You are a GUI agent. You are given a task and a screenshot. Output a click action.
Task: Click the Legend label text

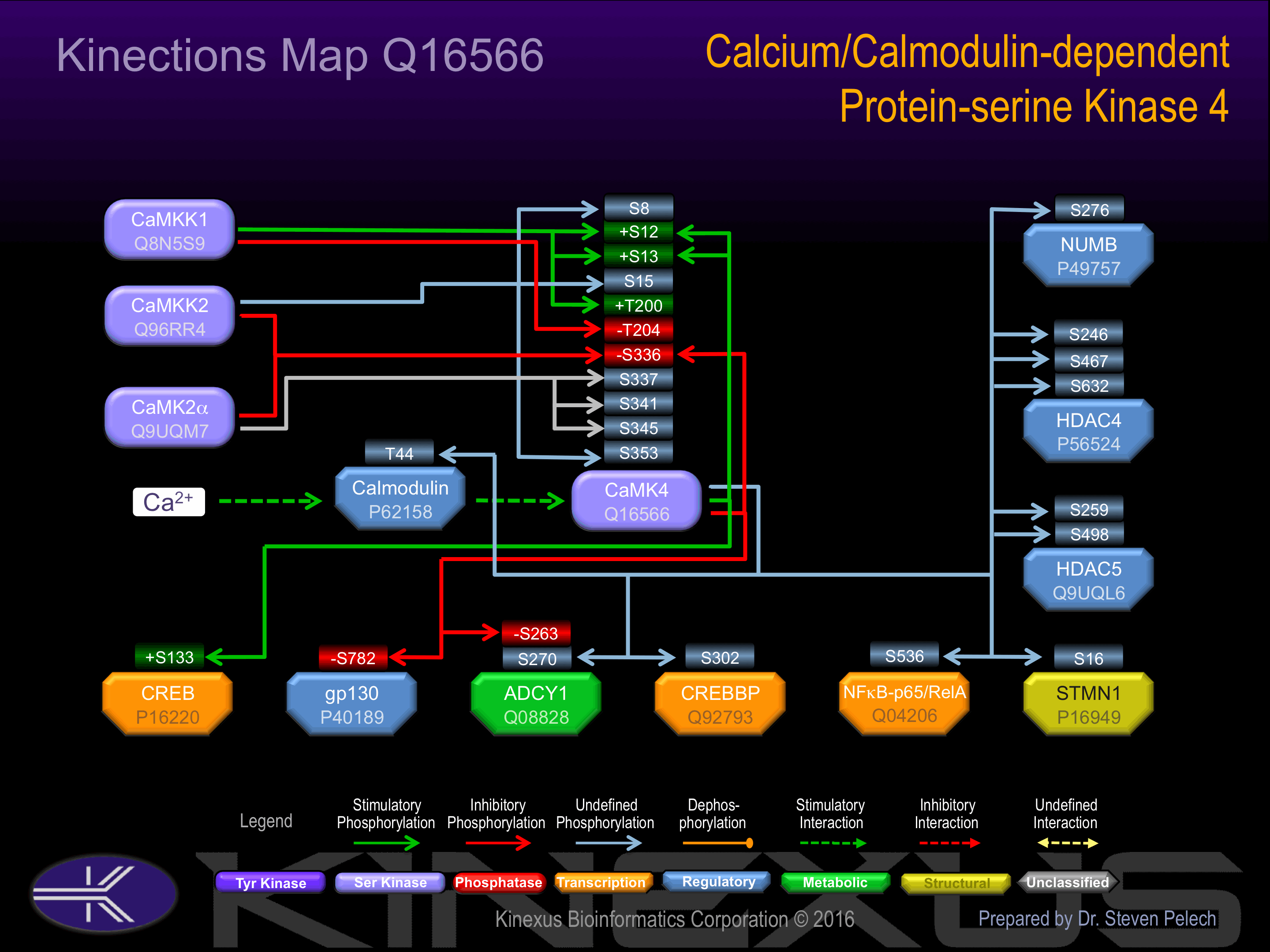266,821
